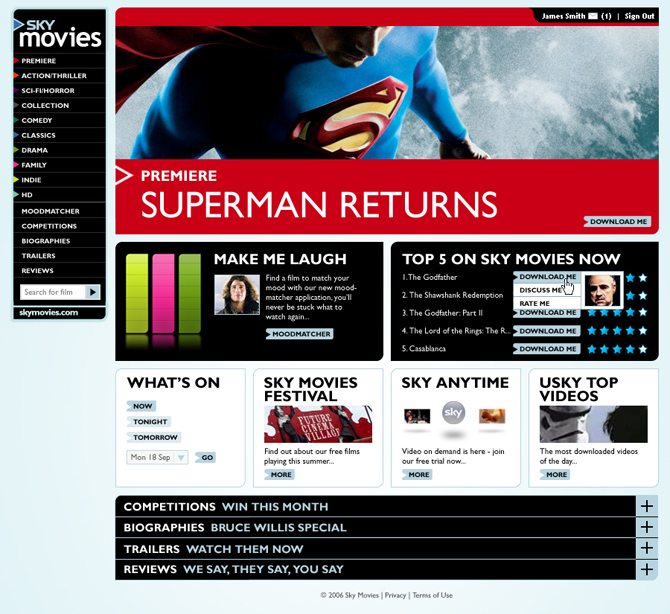Open the Comedy category in sidebar

click(37, 120)
